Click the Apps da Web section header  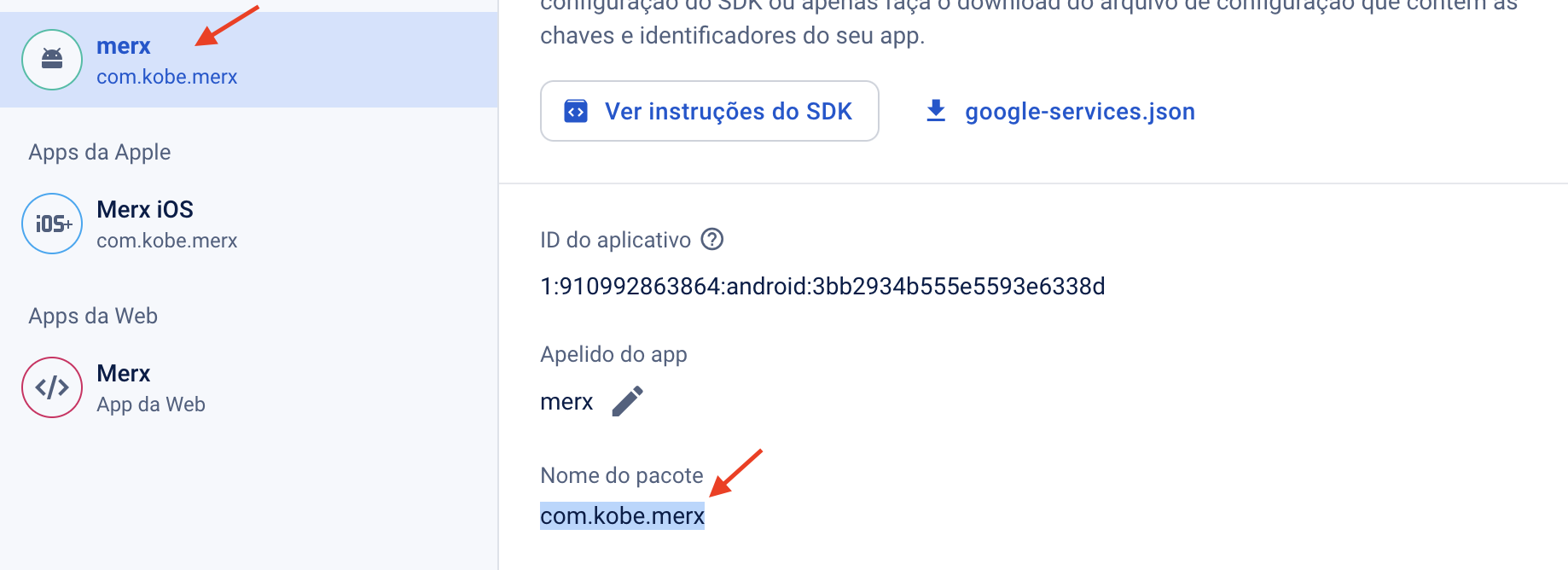93,316
